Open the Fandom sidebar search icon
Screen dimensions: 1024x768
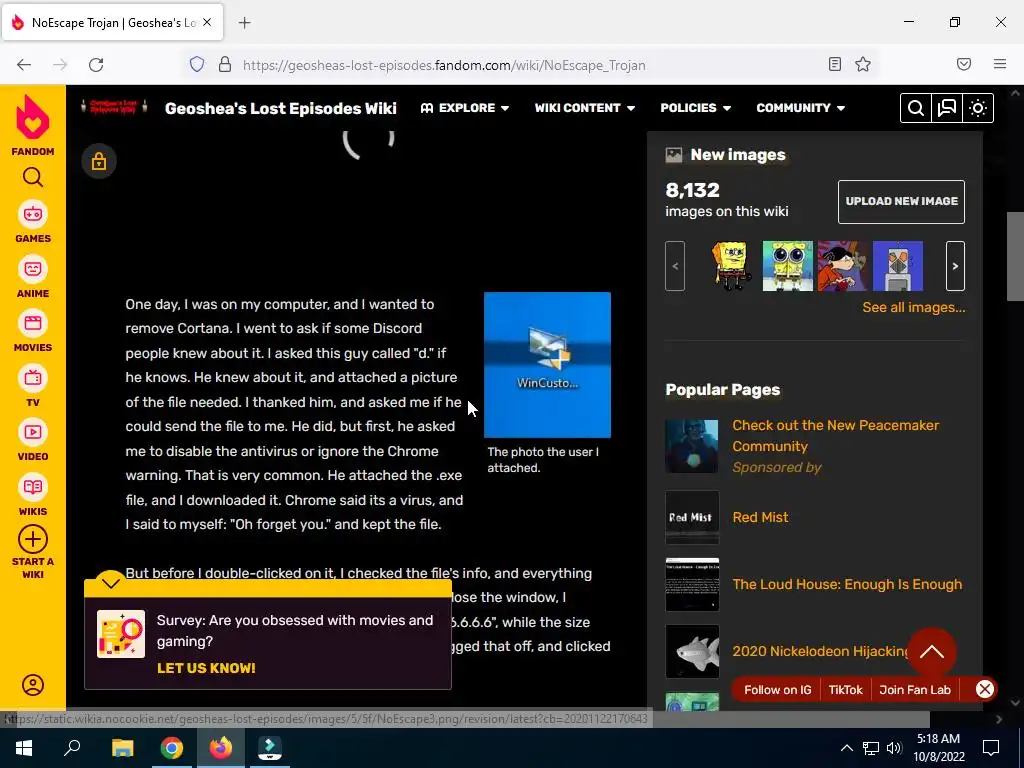pos(33,177)
